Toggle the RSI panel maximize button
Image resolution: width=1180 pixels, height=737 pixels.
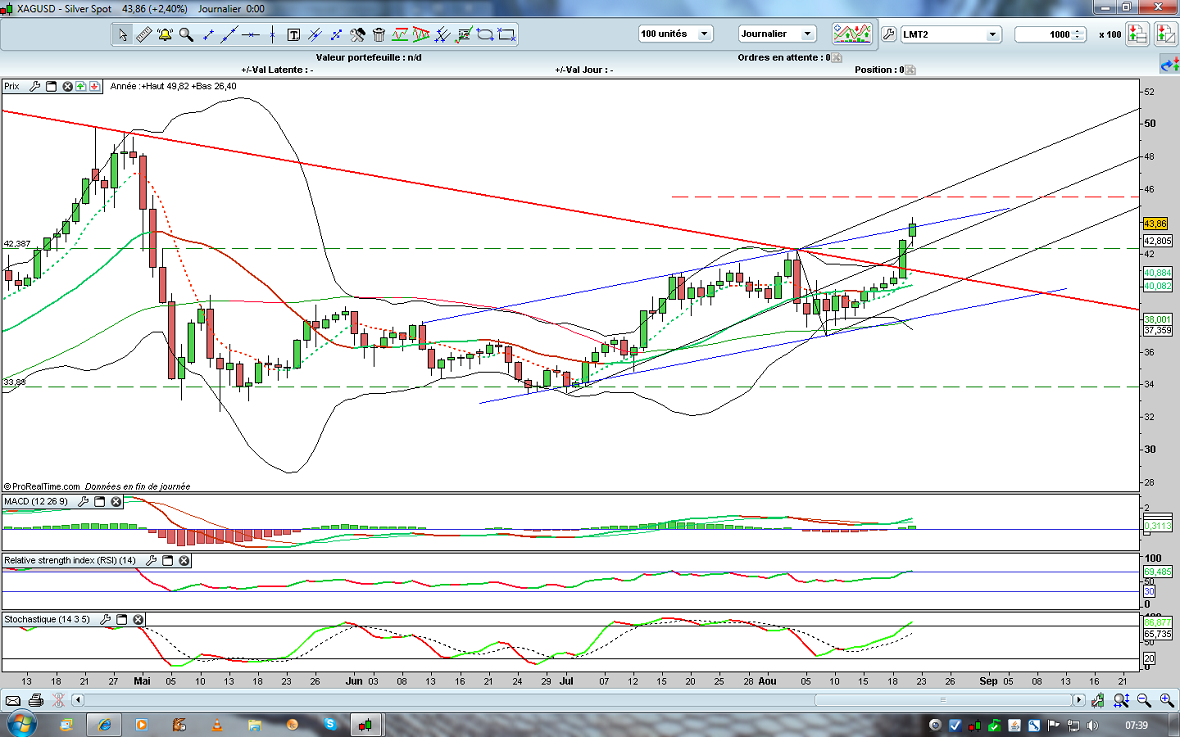[x=168, y=561]
